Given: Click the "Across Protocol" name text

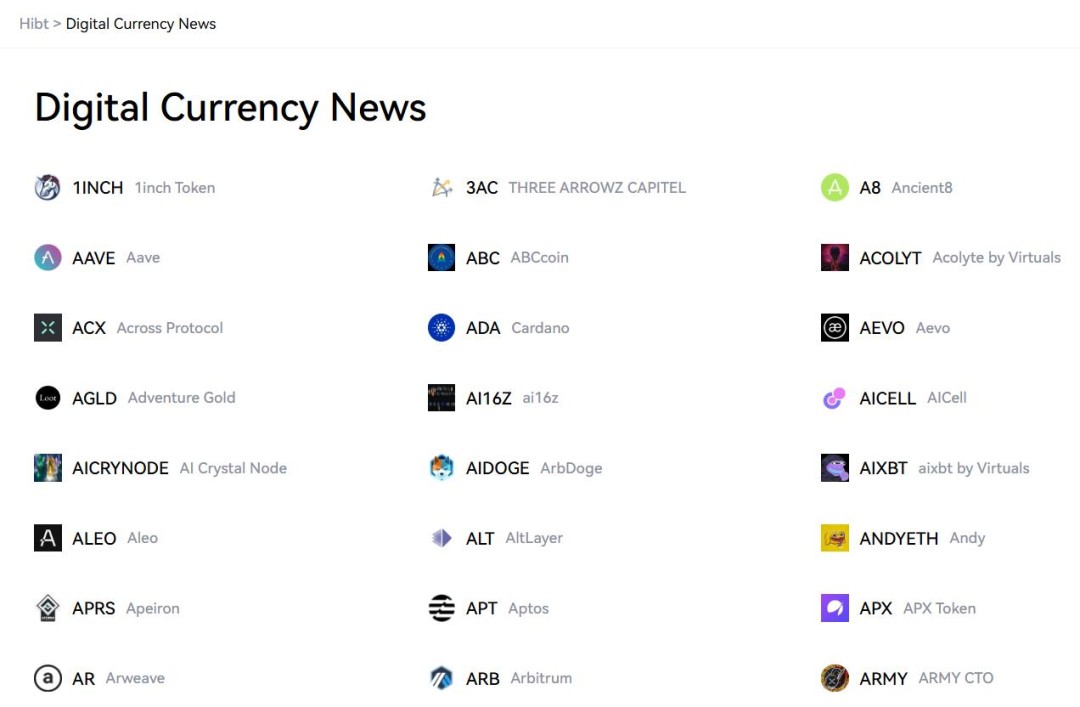Looking at the screenshot, I should click(x=170, y=328).
